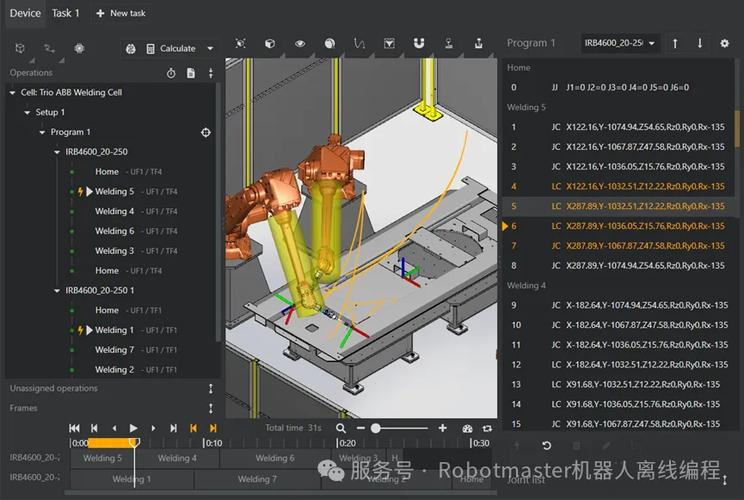Select the Welding 7 operation in tree
This screenshot has height=500, width=744.
(114, 350)
